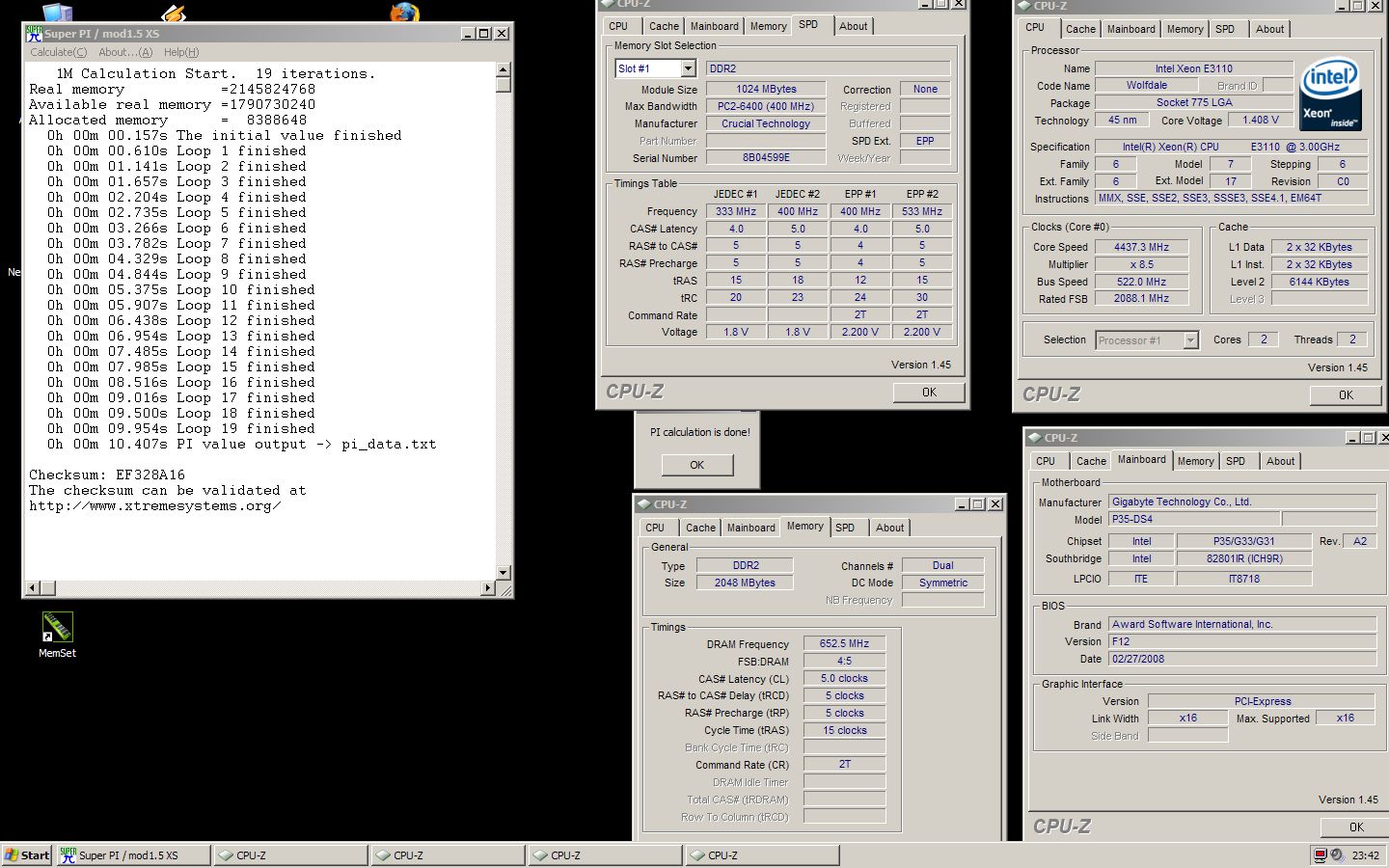Click the Winamp desktop icon

[x=174, y=13]
